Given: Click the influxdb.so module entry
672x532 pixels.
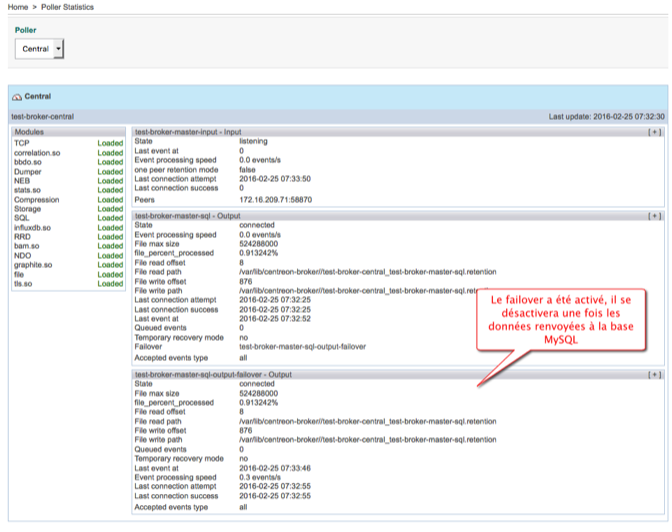Looking at the screenshot, I should pyautogui.click(x=33, y=228).
